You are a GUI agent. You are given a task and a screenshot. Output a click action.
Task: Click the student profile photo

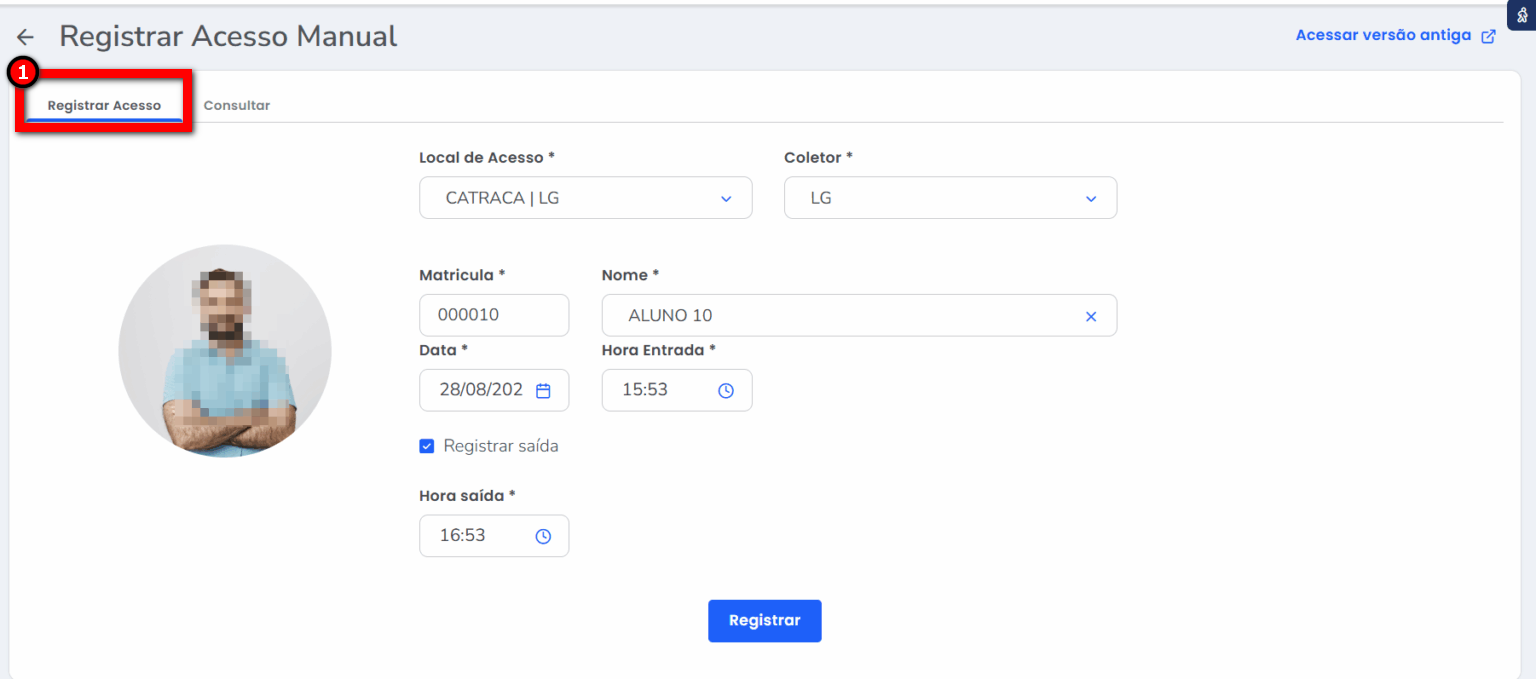225,351
